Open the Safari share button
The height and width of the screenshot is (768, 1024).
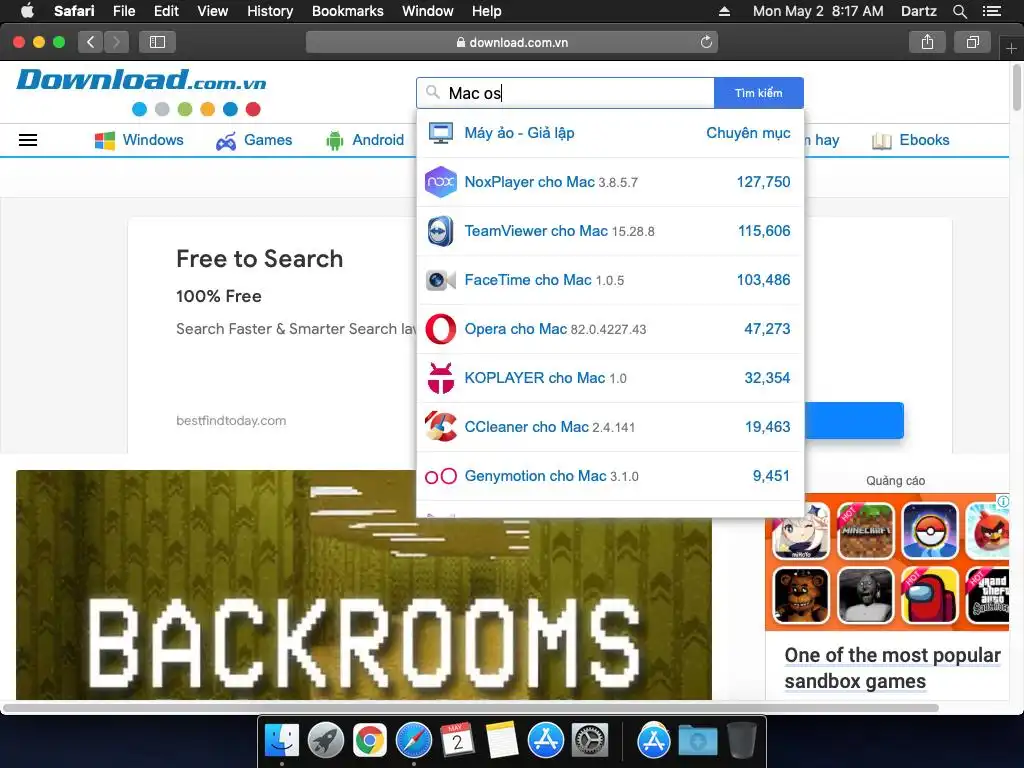(x=927, y=42)
